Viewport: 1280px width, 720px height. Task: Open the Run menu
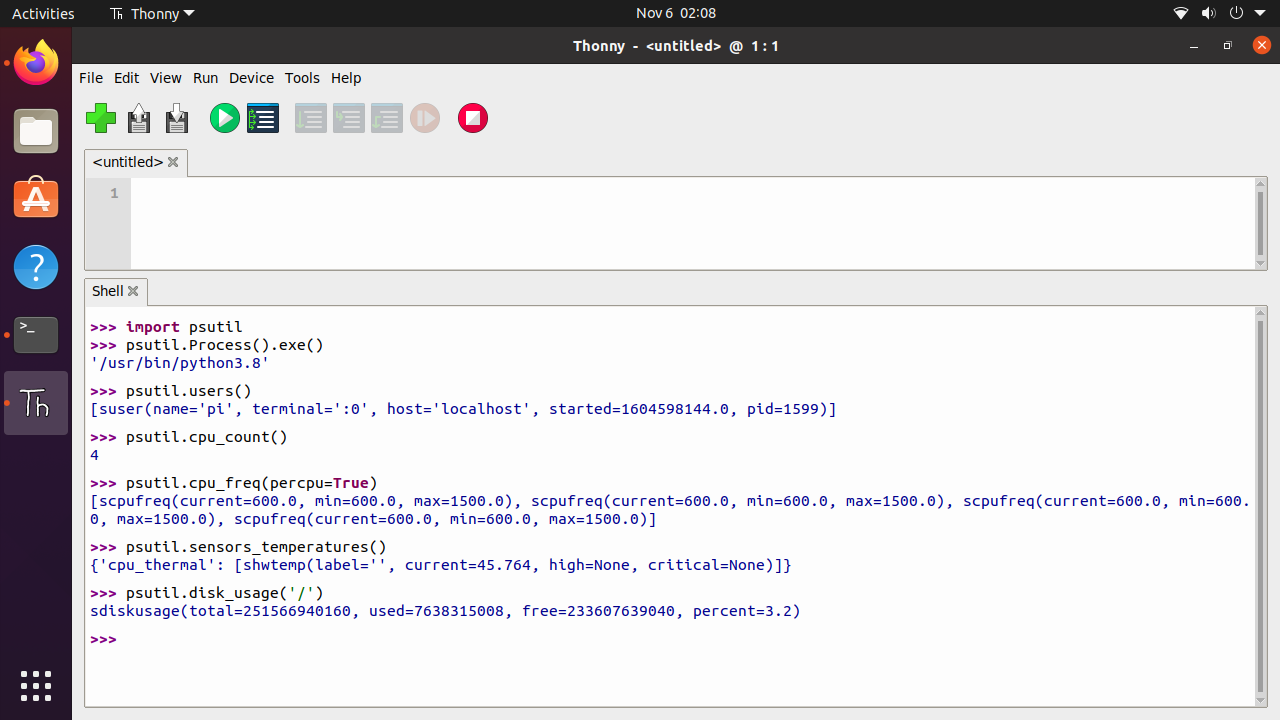(205, 78)
